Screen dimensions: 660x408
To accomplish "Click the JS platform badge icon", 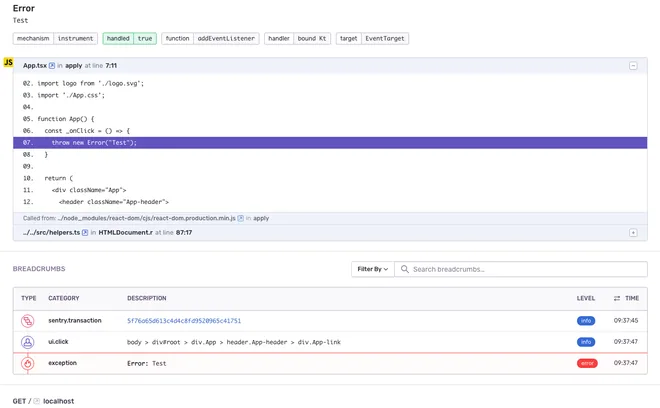I will click(x=8, y=62).
